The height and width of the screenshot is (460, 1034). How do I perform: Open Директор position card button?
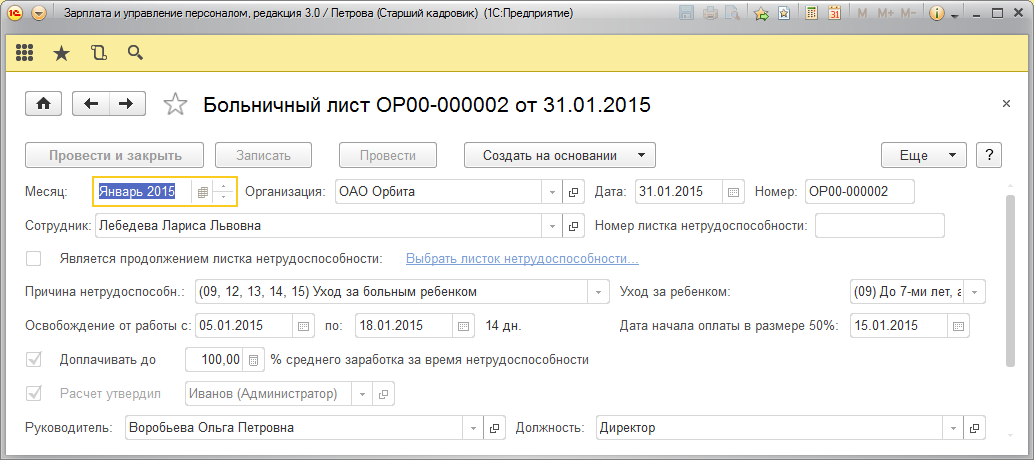(975, 428)
